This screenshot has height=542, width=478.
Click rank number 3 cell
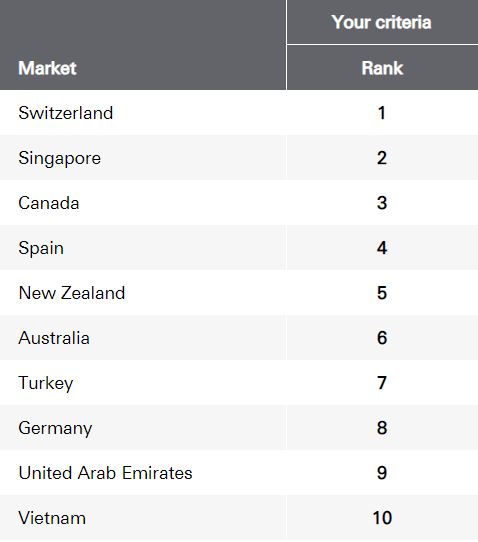(x=382, y=203)
